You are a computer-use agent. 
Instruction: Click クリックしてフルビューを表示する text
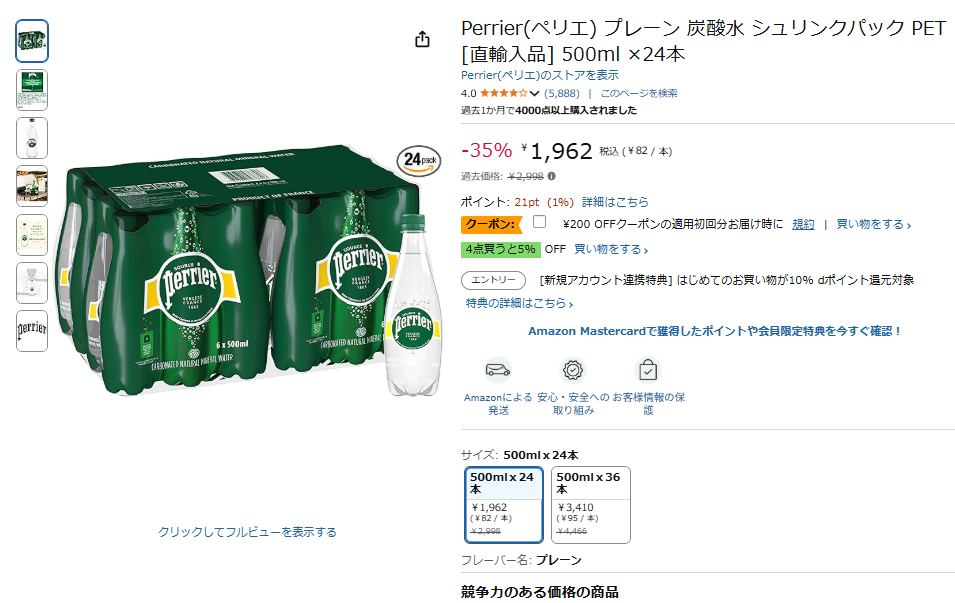(x=247, y=532)
